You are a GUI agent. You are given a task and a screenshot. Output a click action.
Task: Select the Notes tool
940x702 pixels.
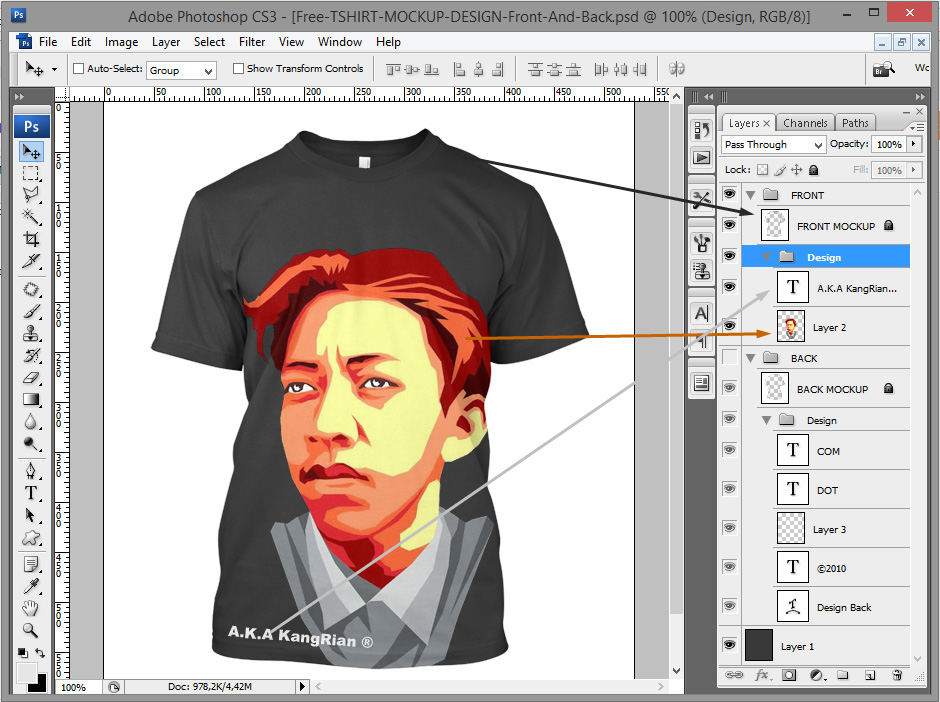coord(31,565)
